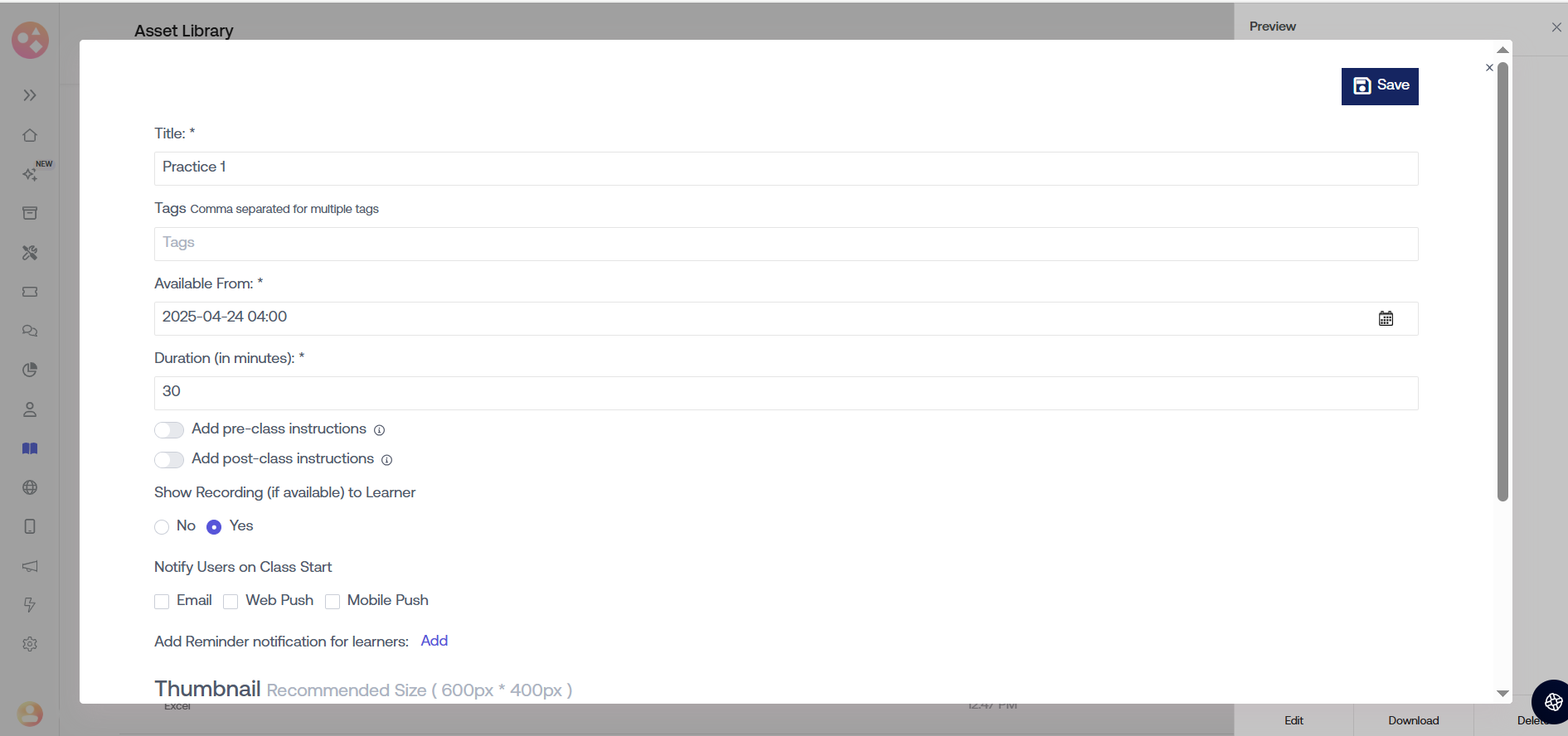The width and height of the screenshot is (1568, 736).
Task: Click the Save button
Action: (1380, 86)
